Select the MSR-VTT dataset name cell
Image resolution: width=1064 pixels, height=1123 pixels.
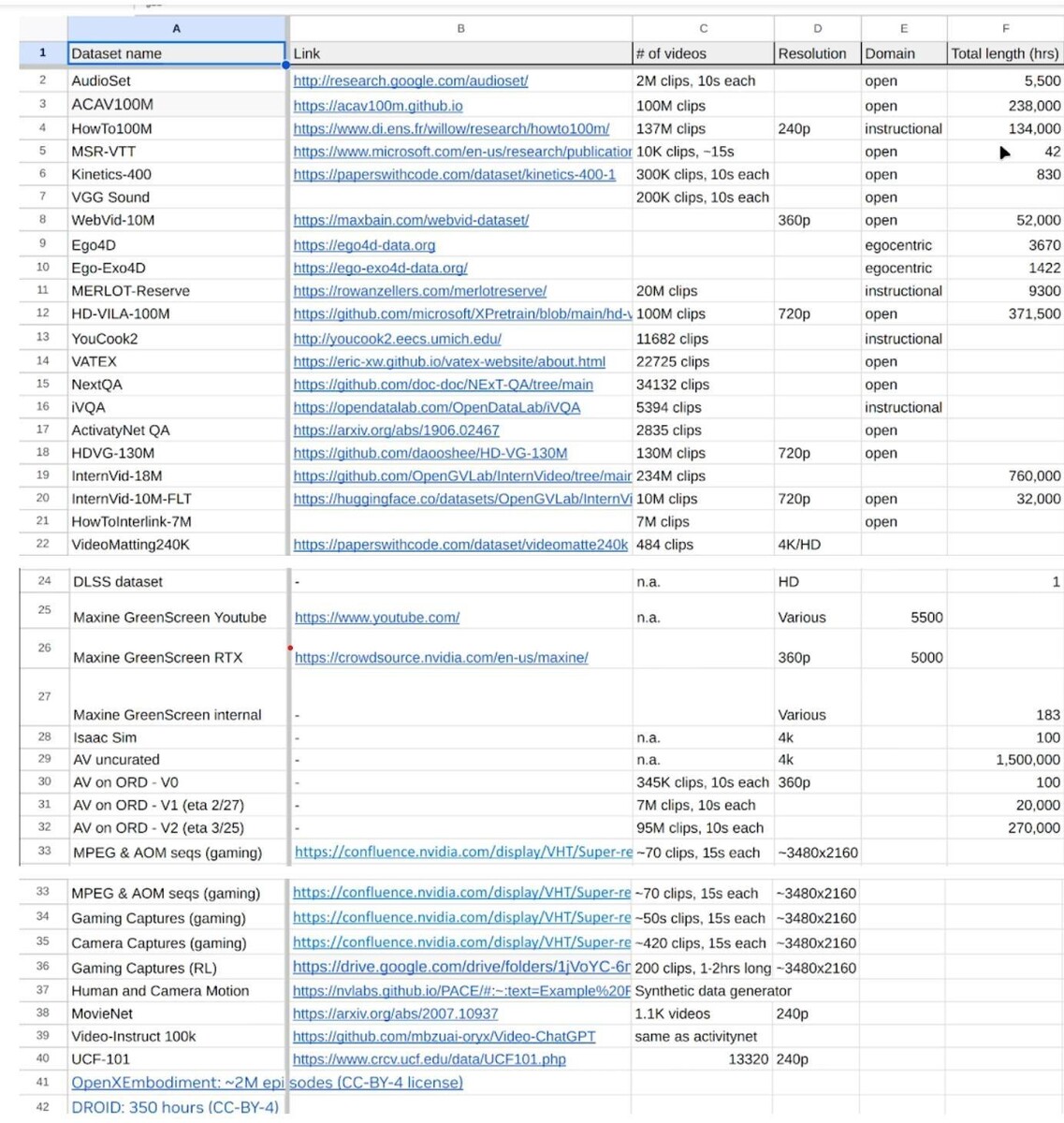[x=176, y=151]
